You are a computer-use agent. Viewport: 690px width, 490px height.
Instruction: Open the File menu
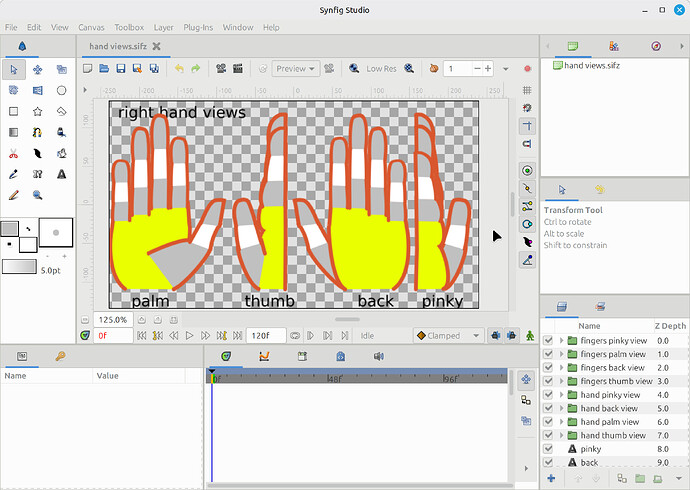tap(11, 27)
